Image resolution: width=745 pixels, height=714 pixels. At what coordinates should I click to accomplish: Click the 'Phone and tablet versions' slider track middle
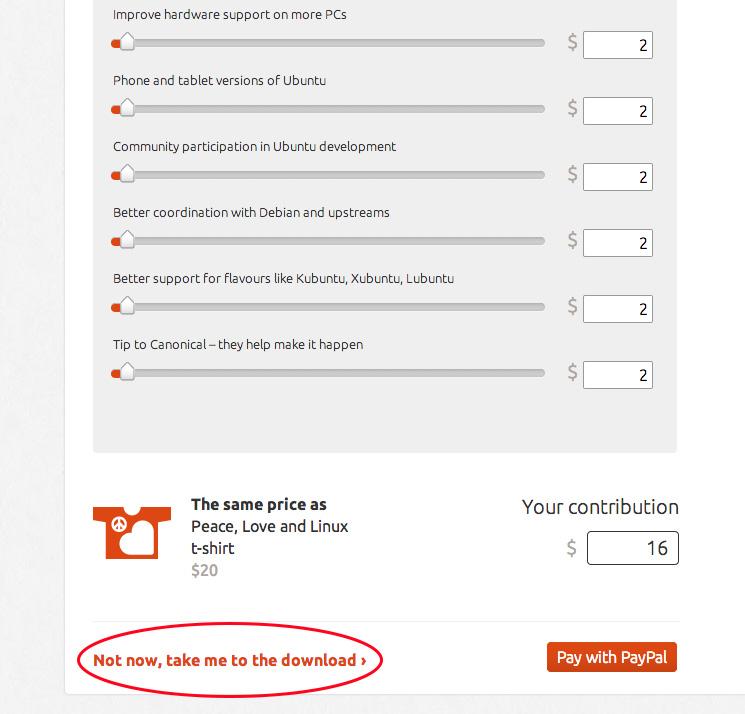[x=329, y=109]
